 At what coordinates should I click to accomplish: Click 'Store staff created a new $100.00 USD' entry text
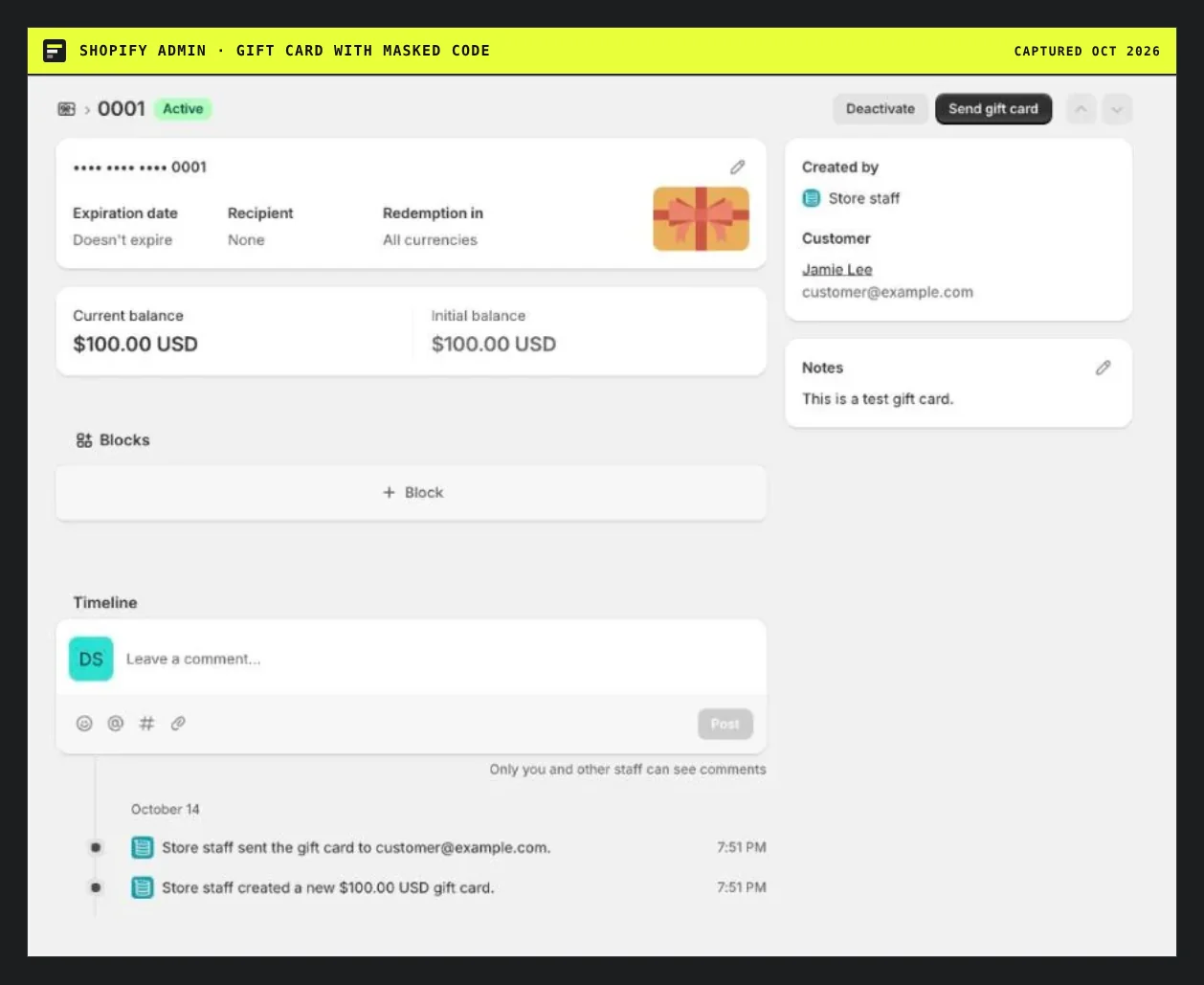(328, 887)
